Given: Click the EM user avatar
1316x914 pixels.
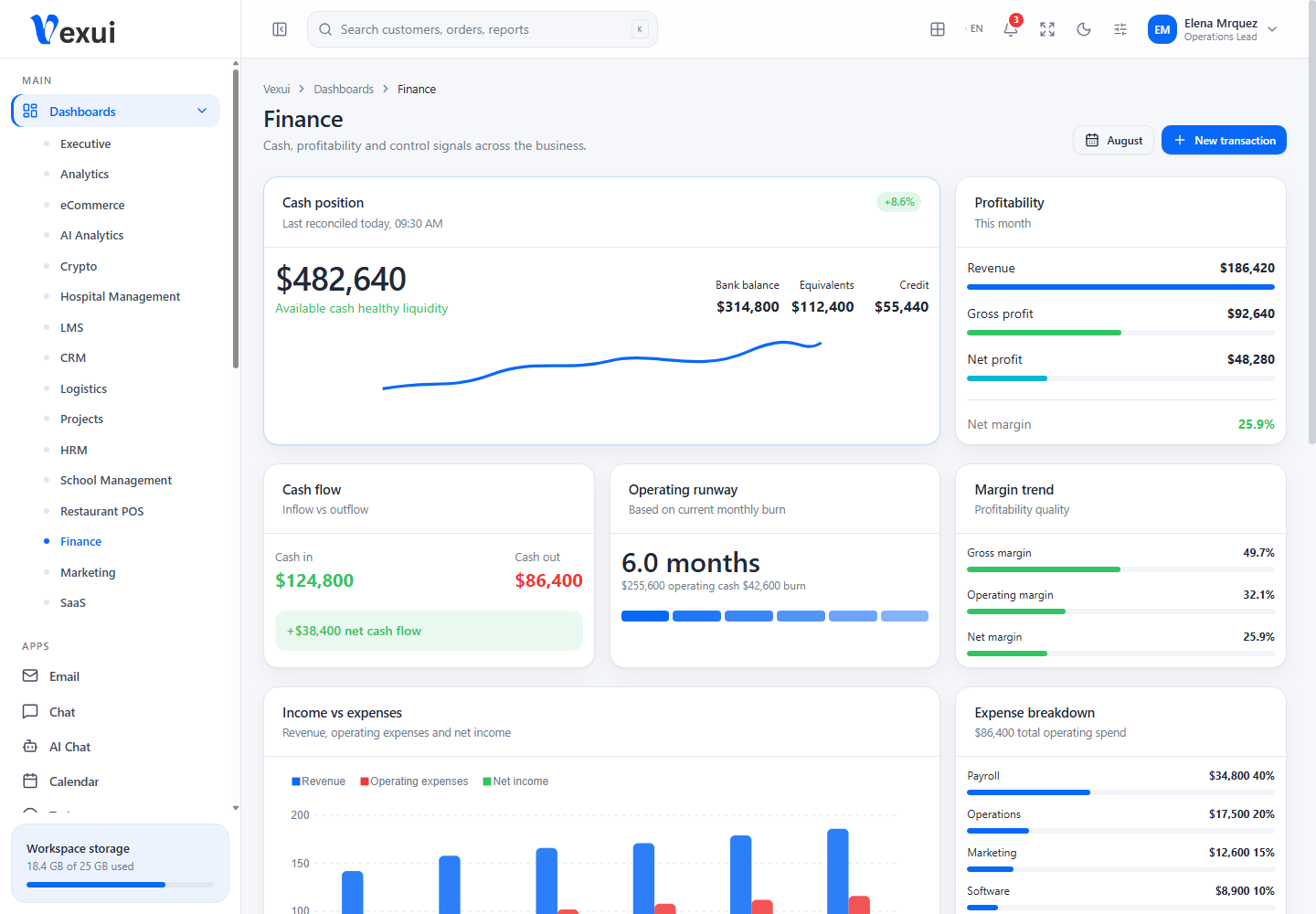Looking at the screenshot, I should click(1162, 29).
